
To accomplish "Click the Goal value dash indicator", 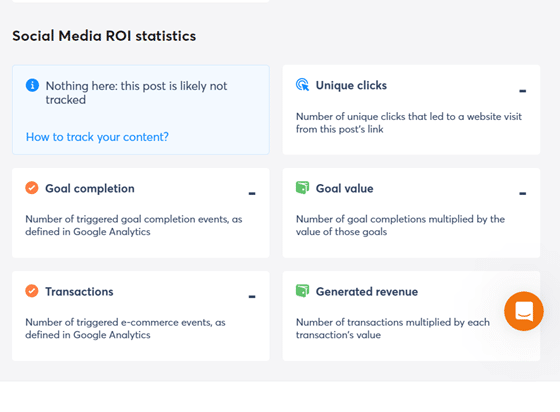I will (x=522, y=194).
